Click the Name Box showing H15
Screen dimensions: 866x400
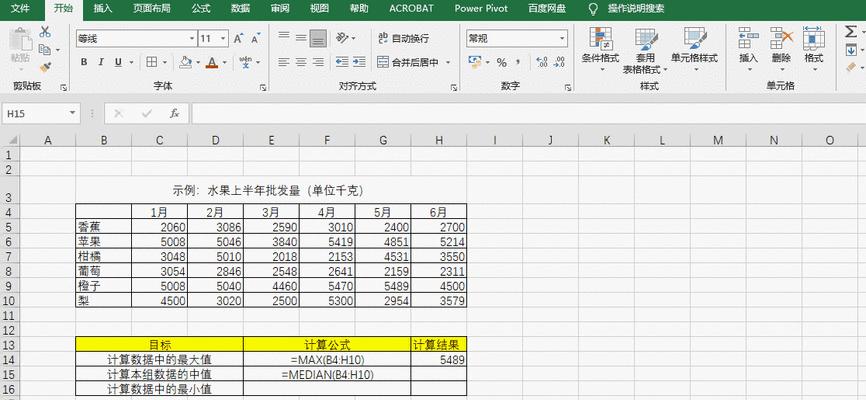point(35,113)
